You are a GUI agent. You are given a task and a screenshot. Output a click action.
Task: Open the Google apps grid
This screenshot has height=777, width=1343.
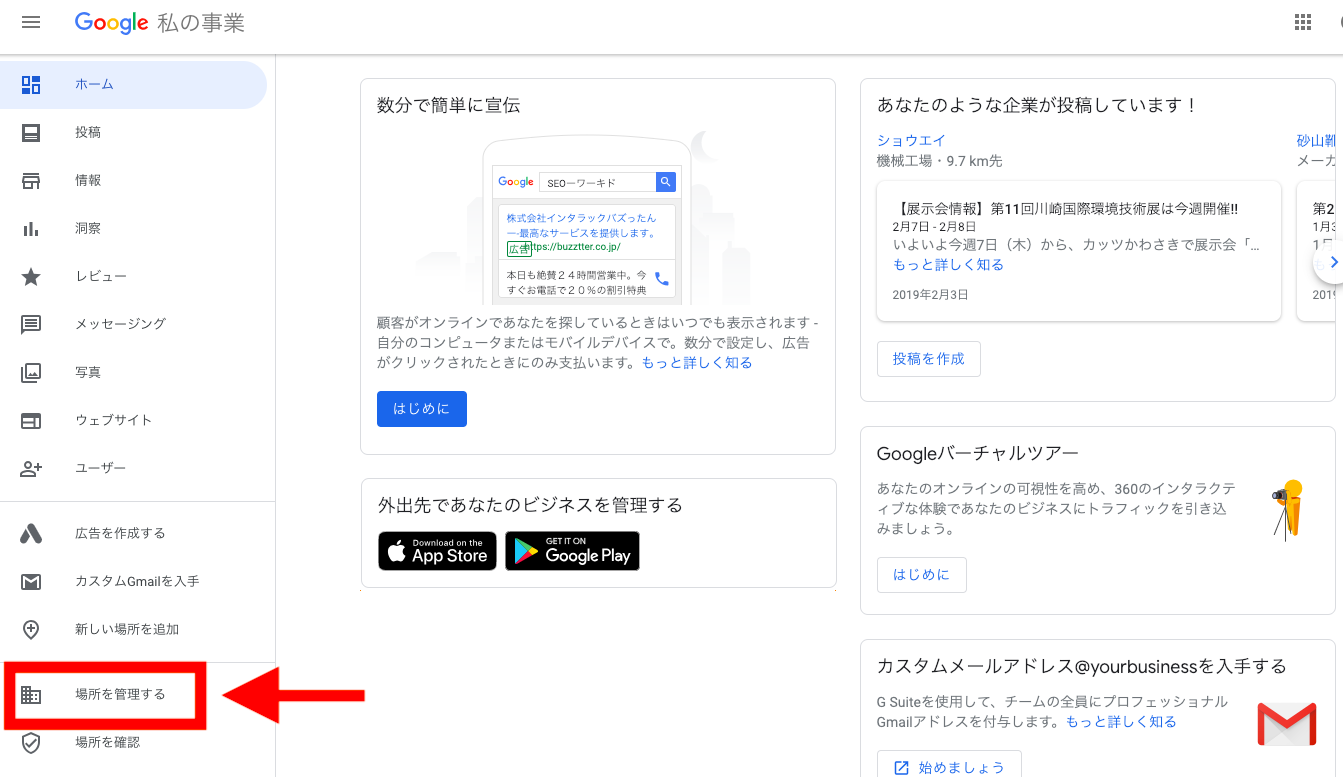tap(1302, 22)
